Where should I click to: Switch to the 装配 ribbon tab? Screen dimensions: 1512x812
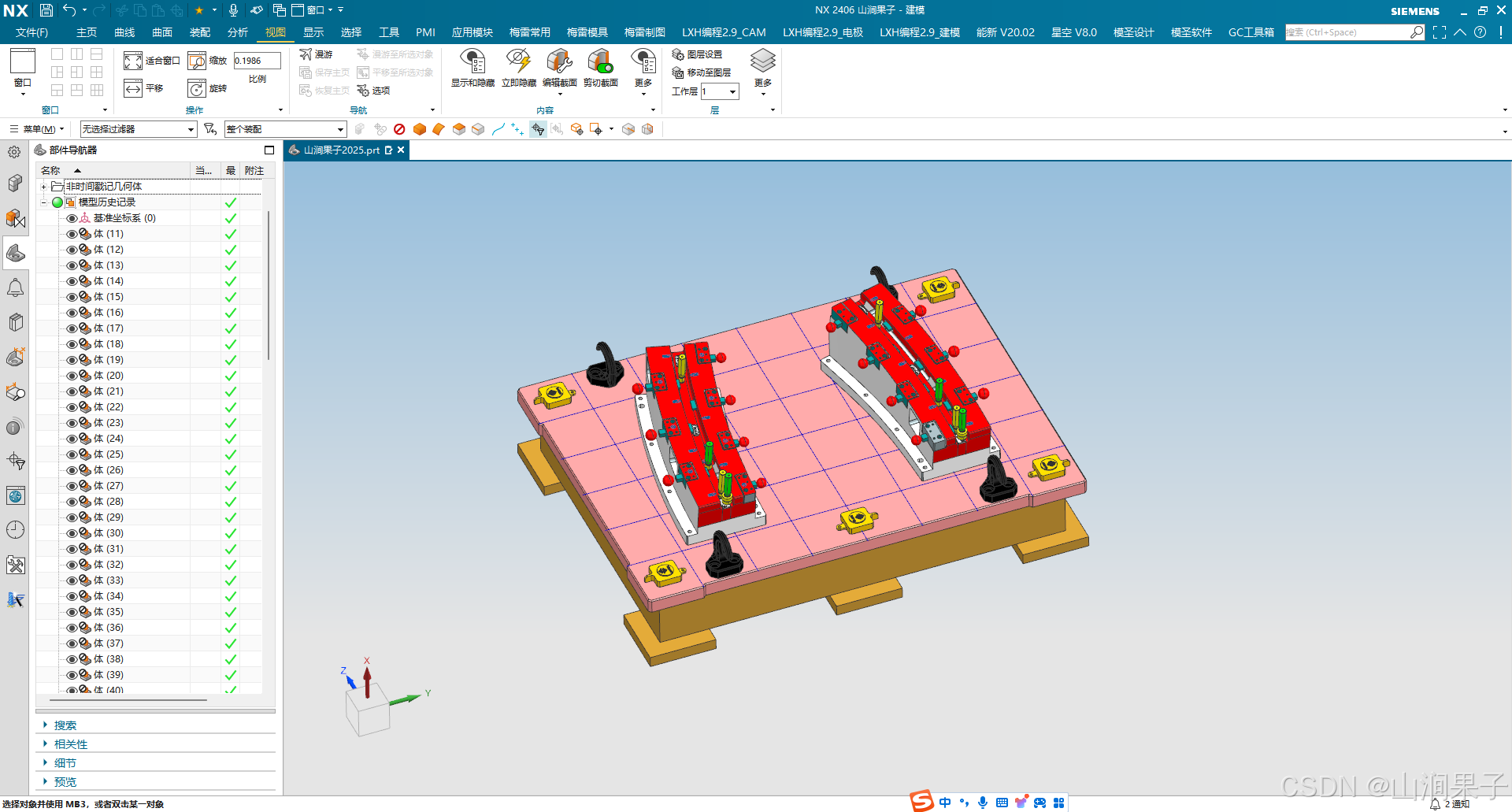(200, 32)
